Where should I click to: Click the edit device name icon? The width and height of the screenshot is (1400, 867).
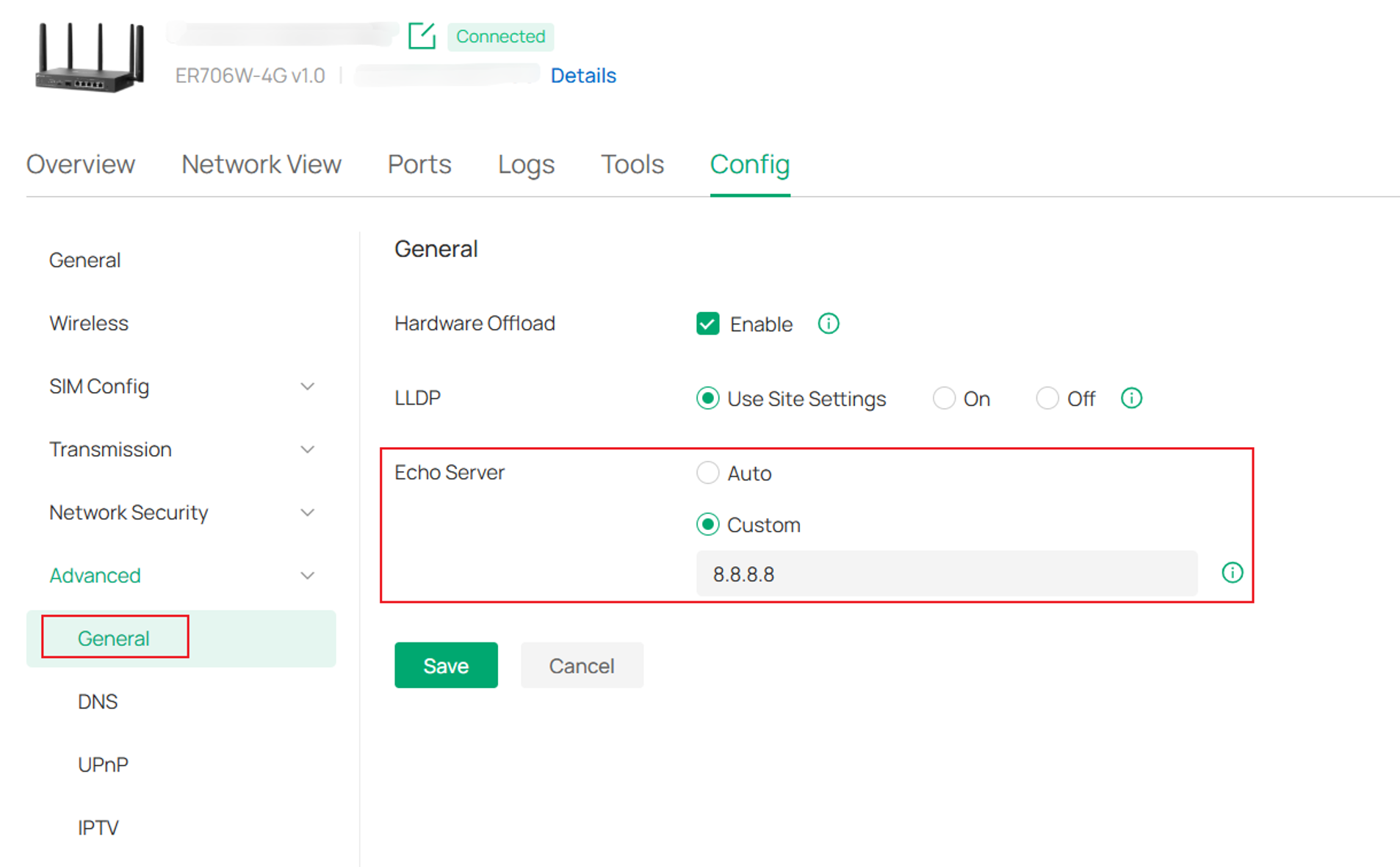[x=422, y=36]
